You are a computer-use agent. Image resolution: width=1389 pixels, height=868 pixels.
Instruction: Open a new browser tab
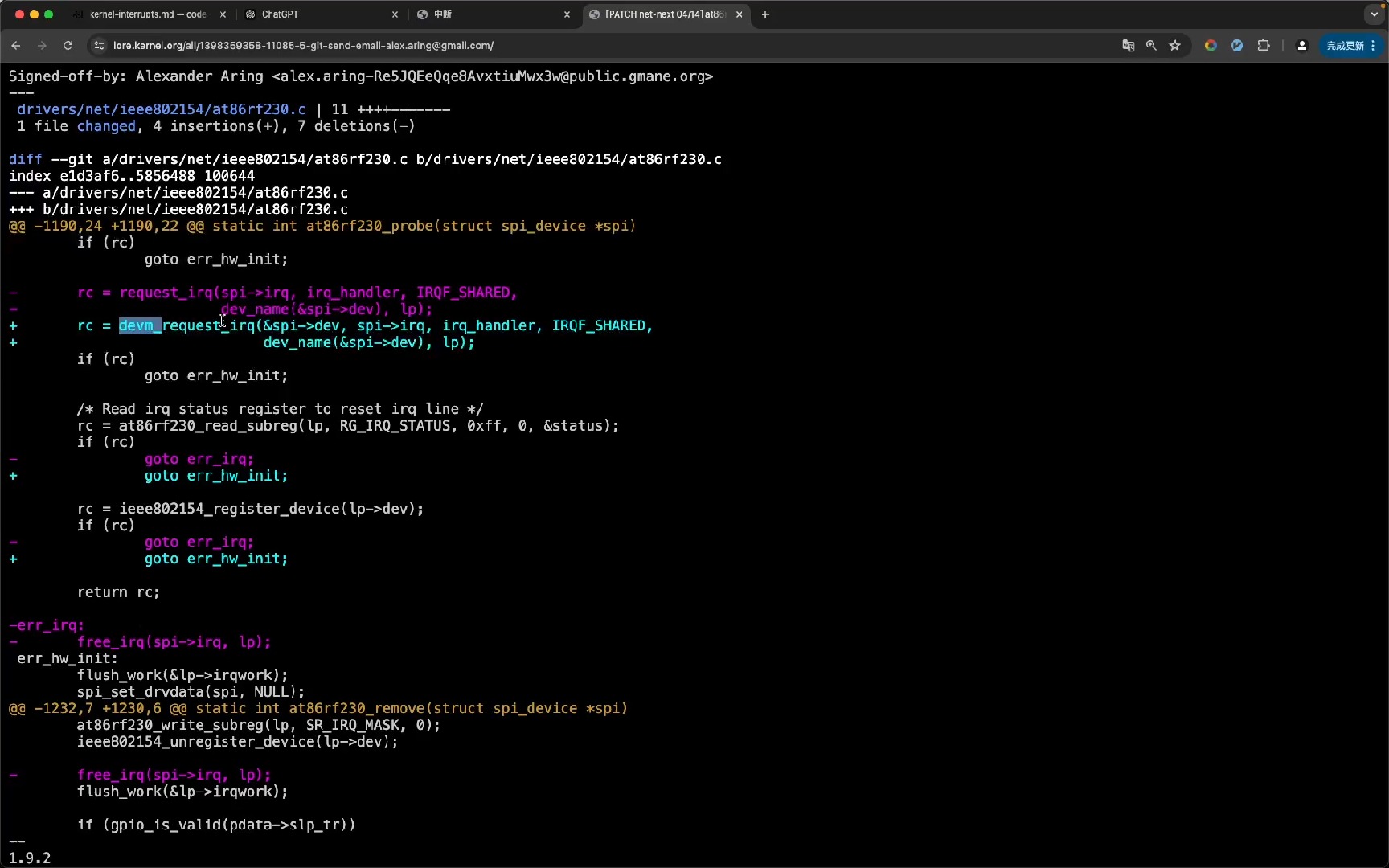(765, 14)
